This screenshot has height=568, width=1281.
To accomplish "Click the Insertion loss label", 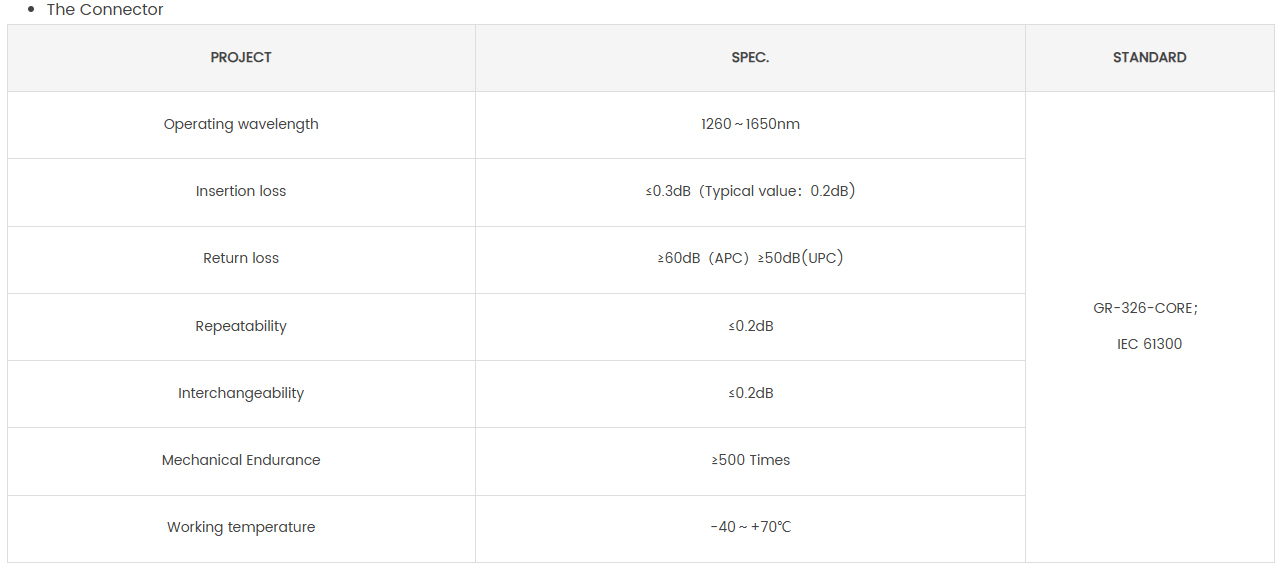I will tap(241, 192).
